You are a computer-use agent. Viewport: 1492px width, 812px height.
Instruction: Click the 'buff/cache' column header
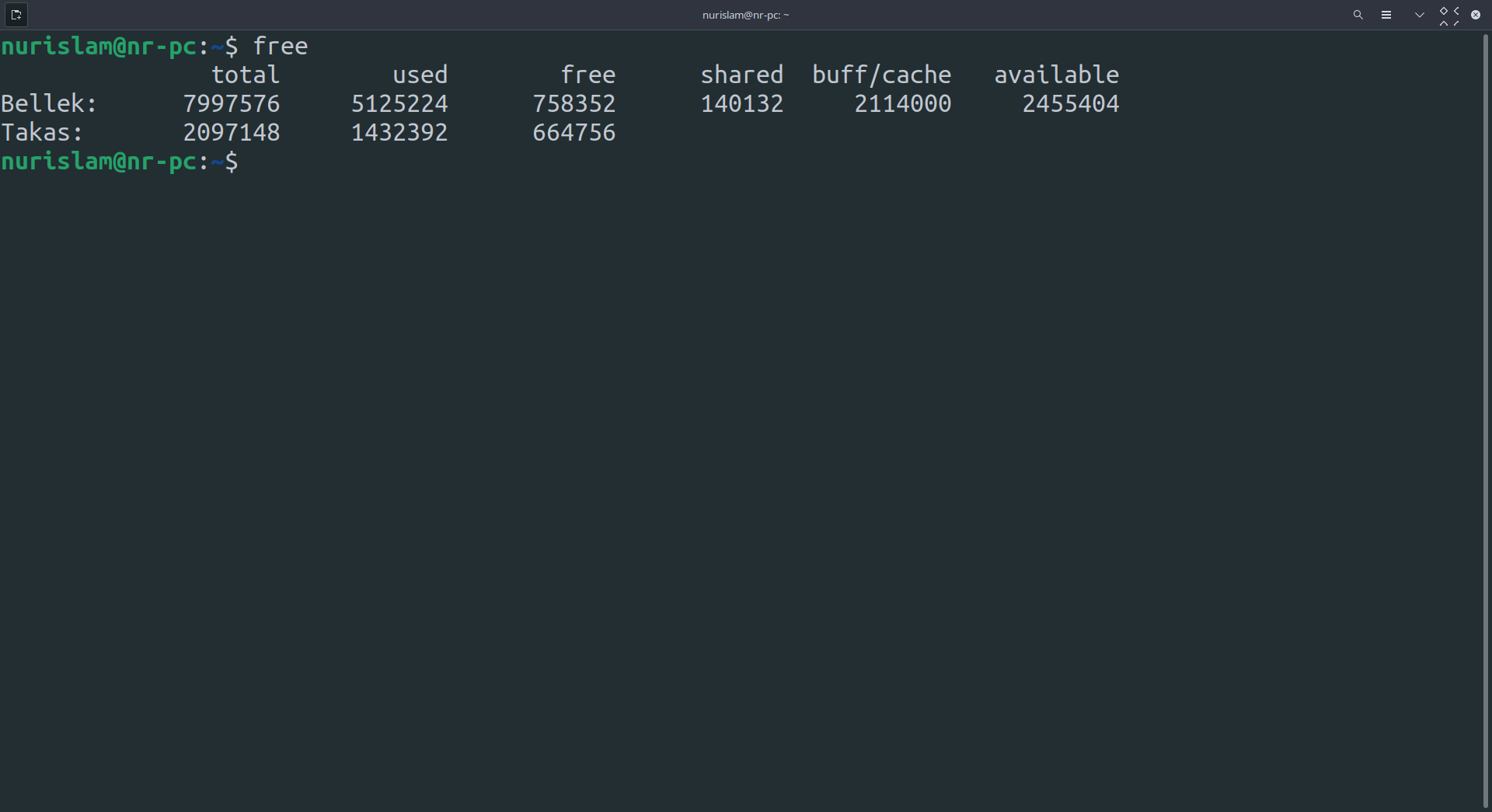[881, 75]
